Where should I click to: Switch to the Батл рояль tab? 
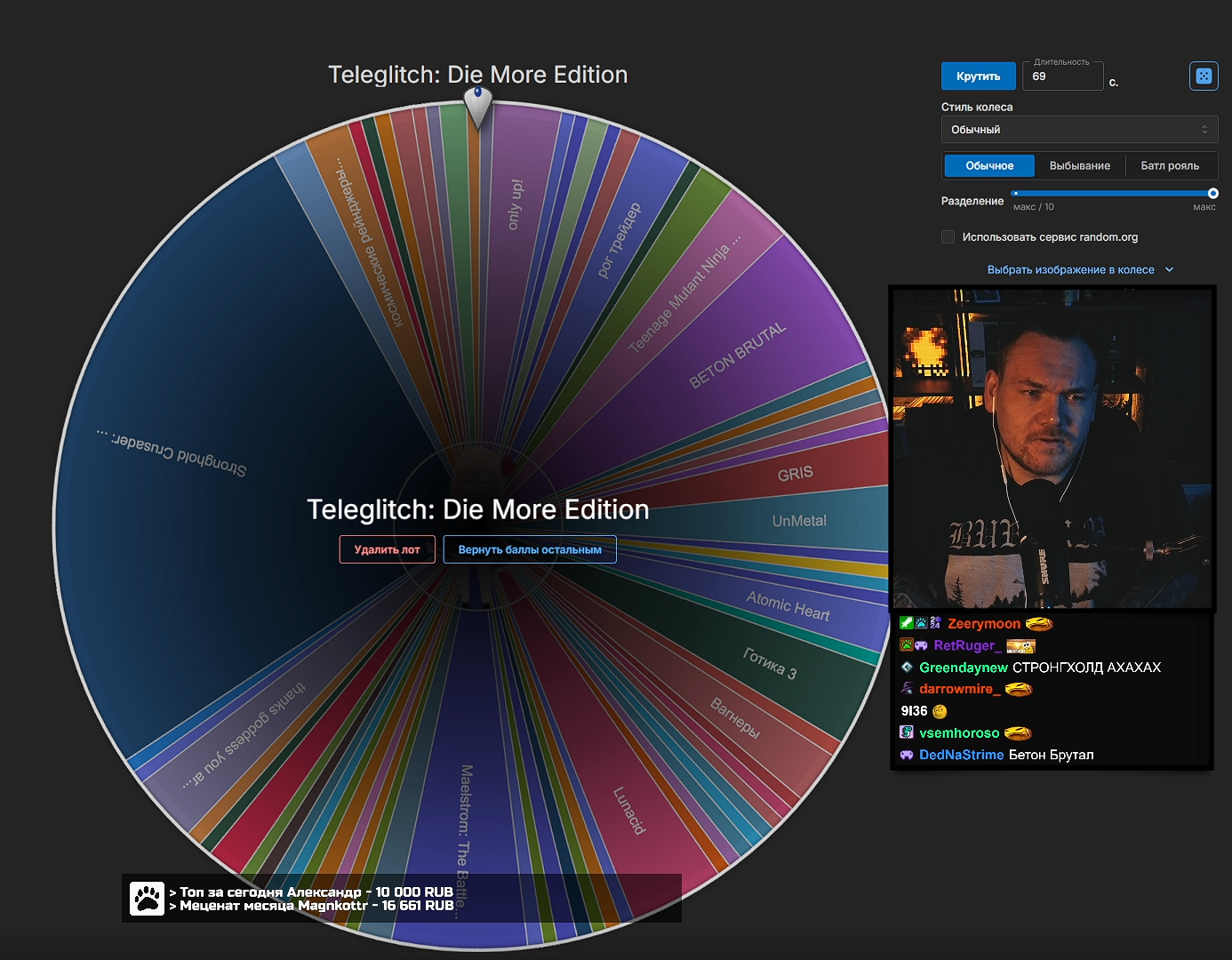click(1170, 166)
